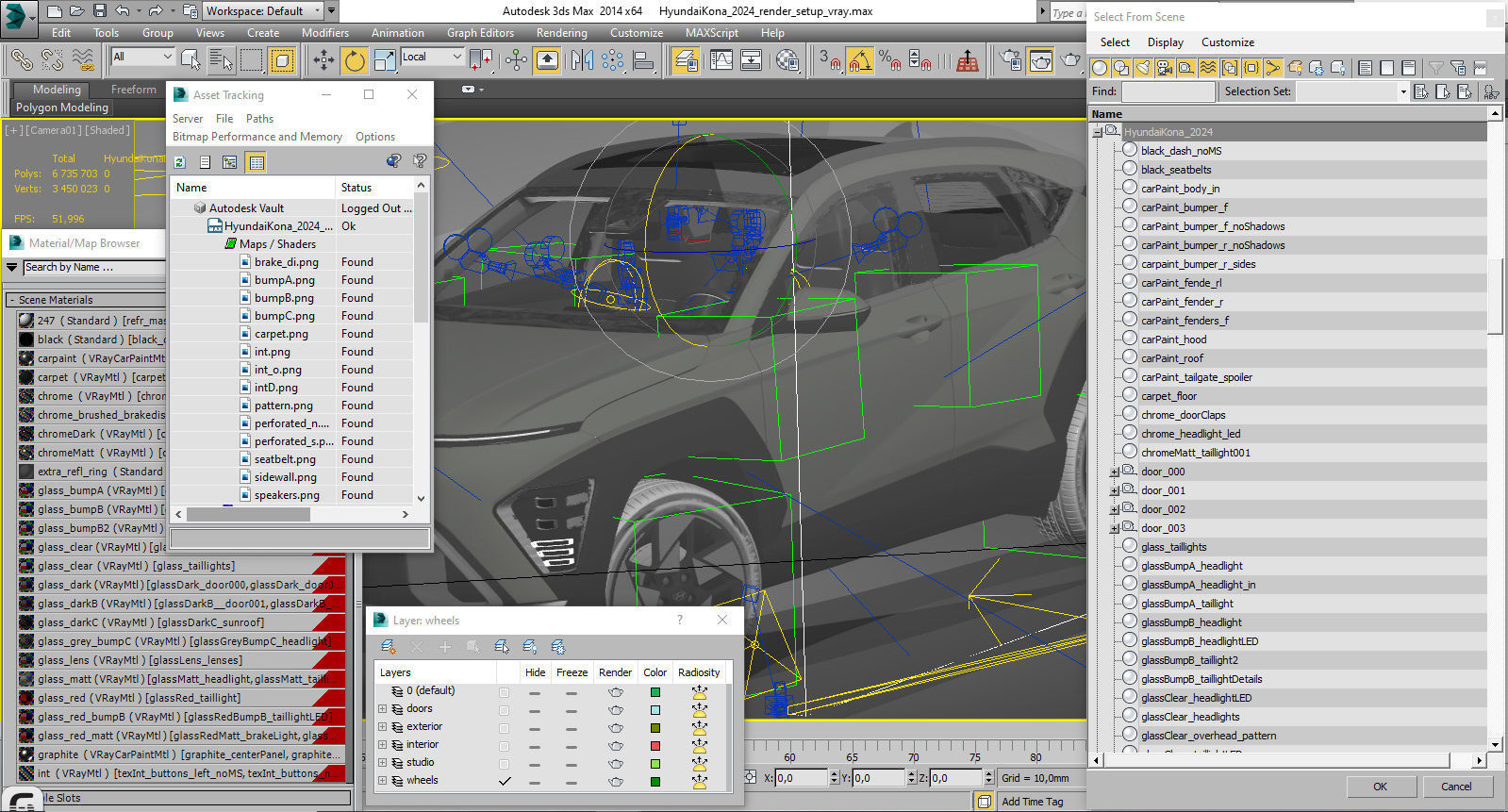Open the Modifiers menu
Image resolution: width=1508 pixels, height=812 pixels.
[324, 33]
